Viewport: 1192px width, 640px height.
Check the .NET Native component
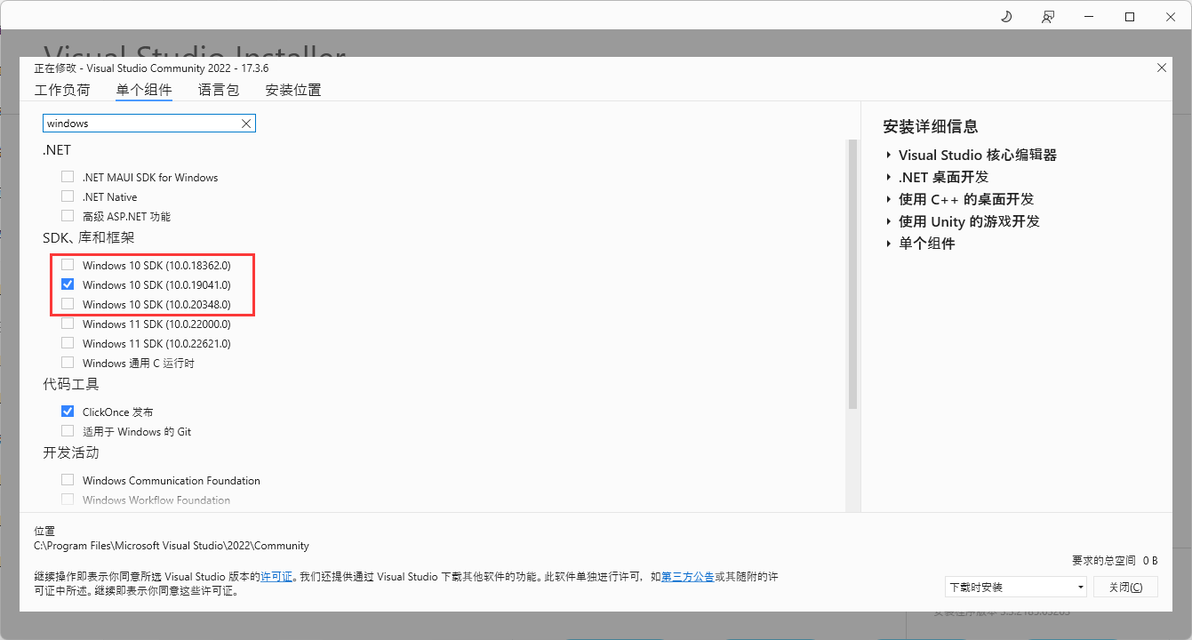(x=68, y=196)
